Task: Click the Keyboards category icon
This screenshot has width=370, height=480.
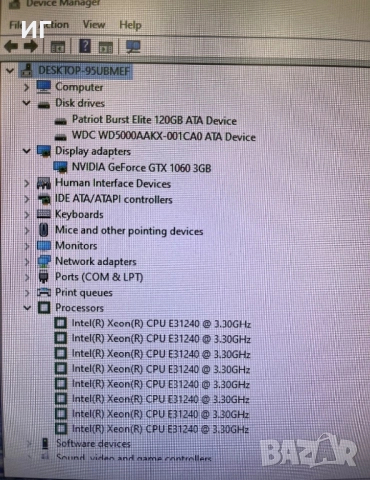Action: [x=44, y=214]
